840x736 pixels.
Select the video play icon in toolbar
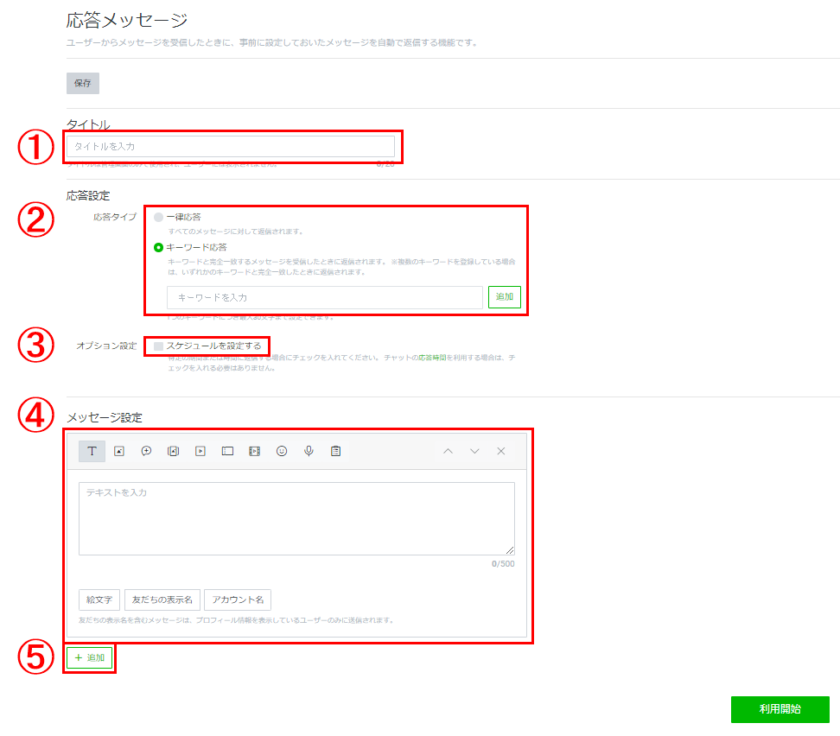(x=200, y=451)
